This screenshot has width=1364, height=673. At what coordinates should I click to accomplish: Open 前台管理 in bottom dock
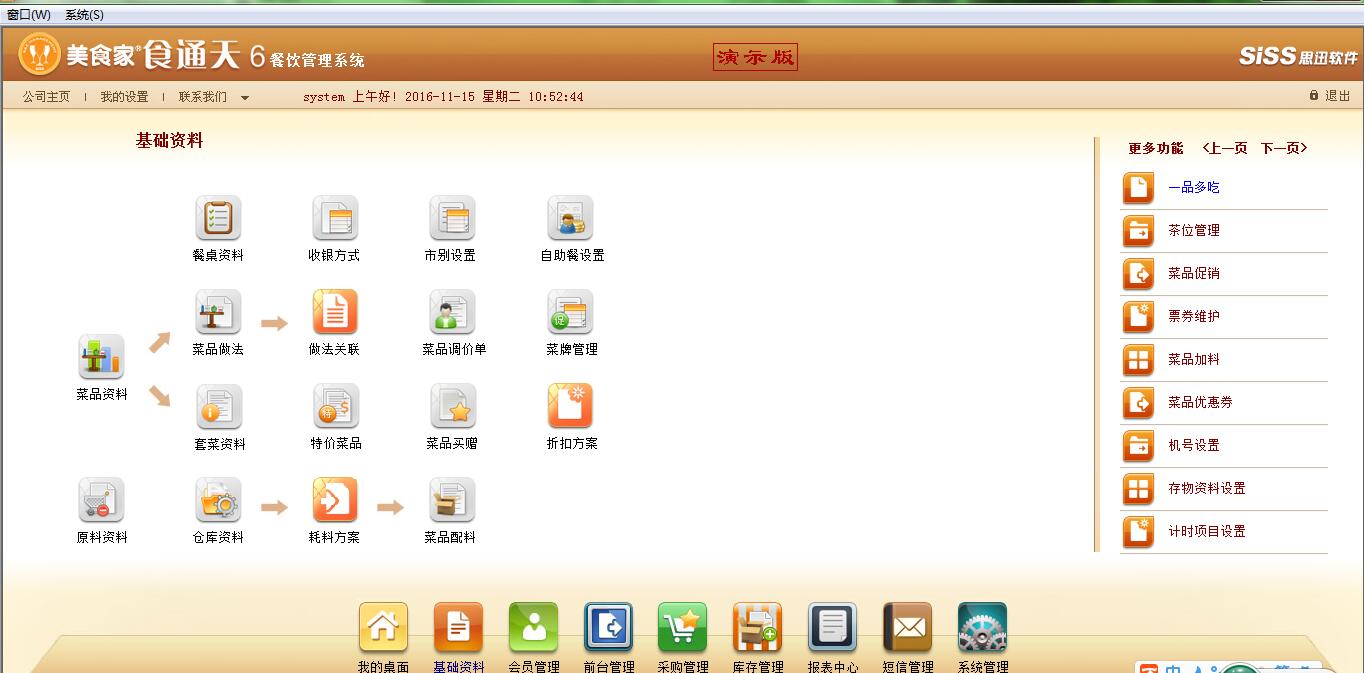(x=608, y=628)
